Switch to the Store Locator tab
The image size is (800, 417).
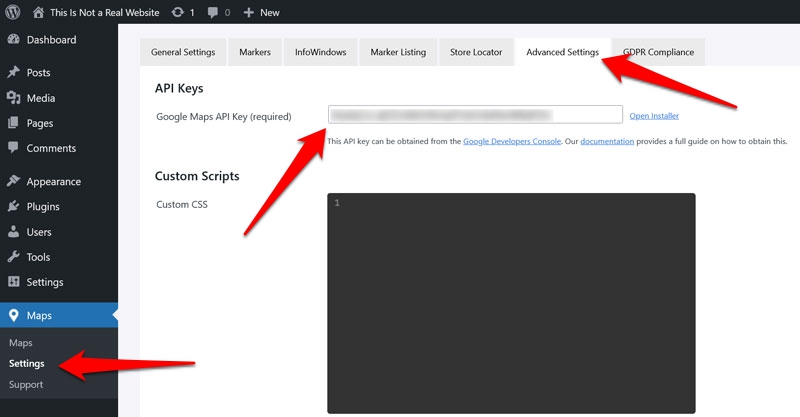tap(476, 52)
